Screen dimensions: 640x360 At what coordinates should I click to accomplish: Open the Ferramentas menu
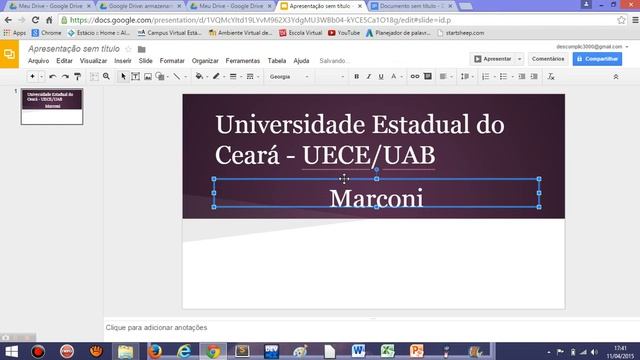click(x=242, y=61)
